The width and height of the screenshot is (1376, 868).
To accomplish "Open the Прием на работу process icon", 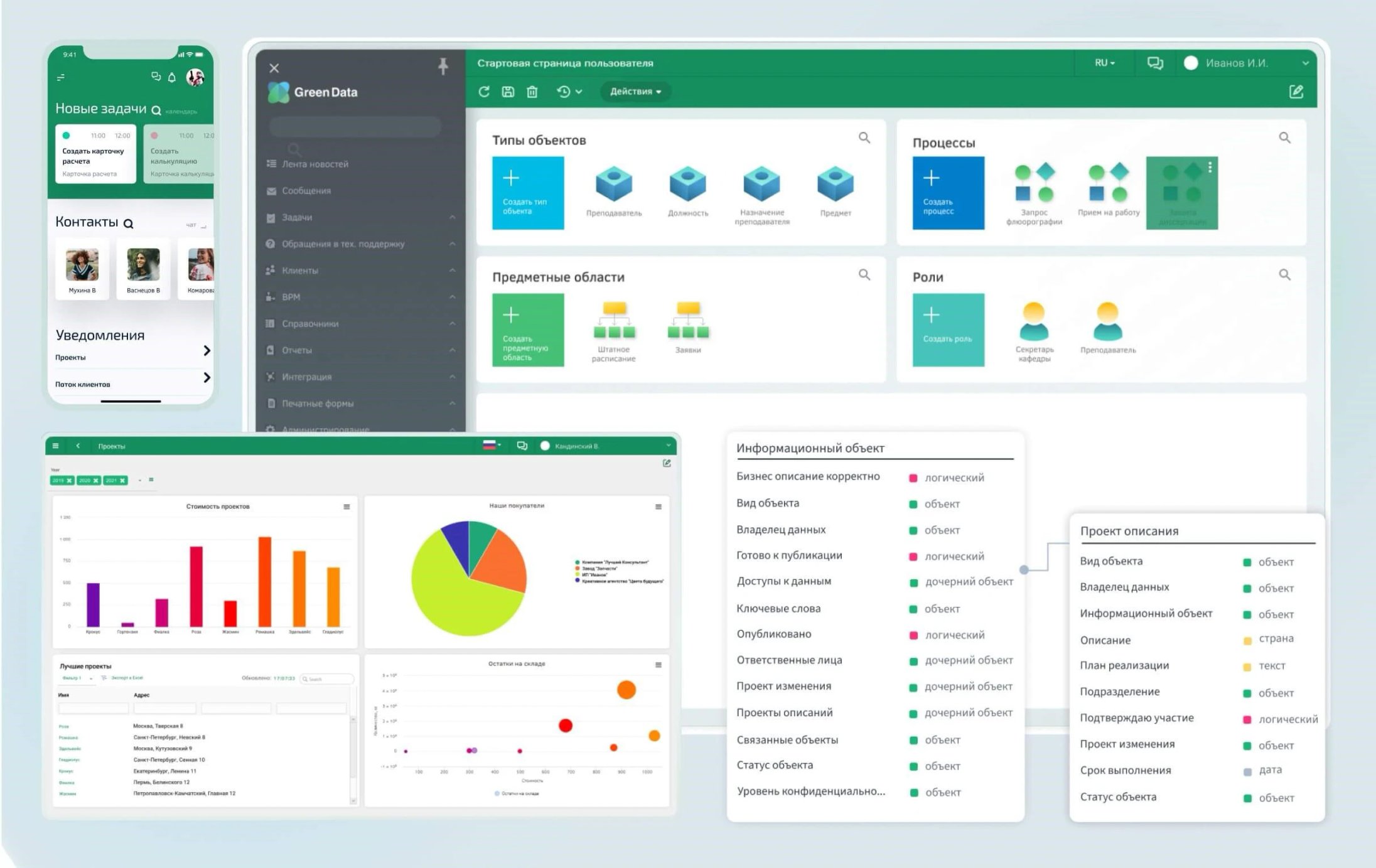I will point(1109,182).
